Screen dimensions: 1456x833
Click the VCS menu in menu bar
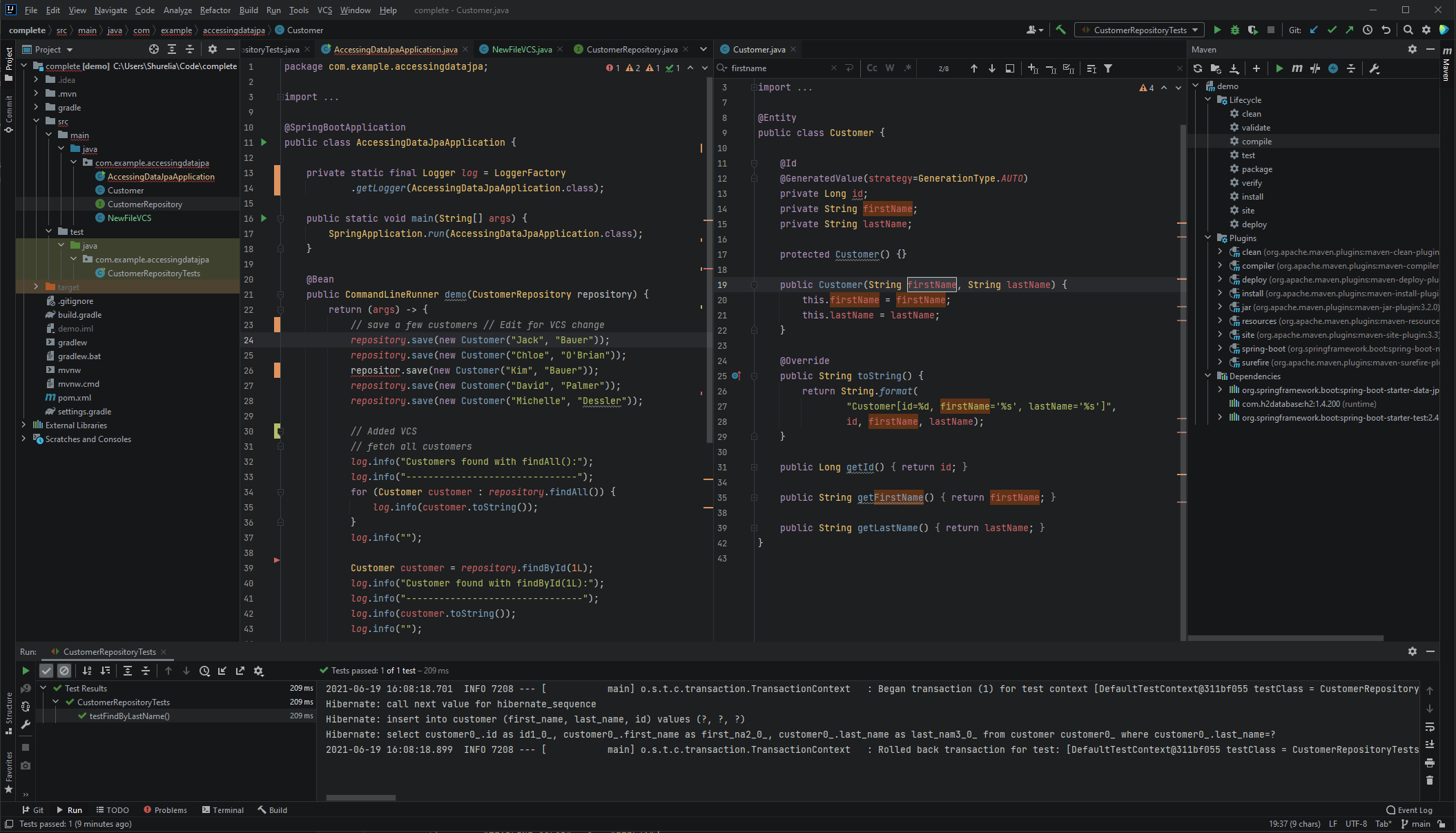coord(324,10)
